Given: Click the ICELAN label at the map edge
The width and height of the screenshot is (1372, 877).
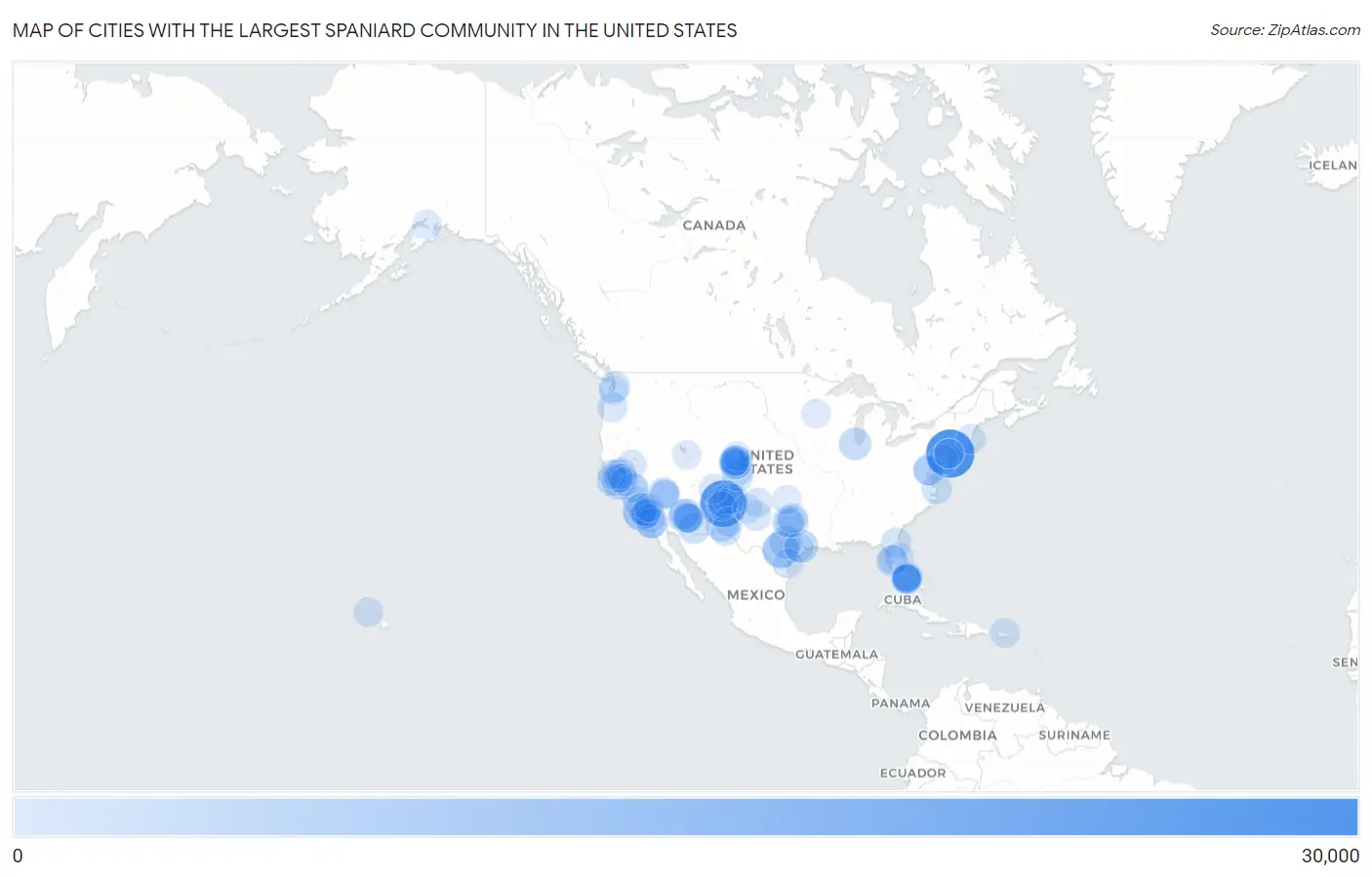Looking at the screenshot, I should [1333, 166].
